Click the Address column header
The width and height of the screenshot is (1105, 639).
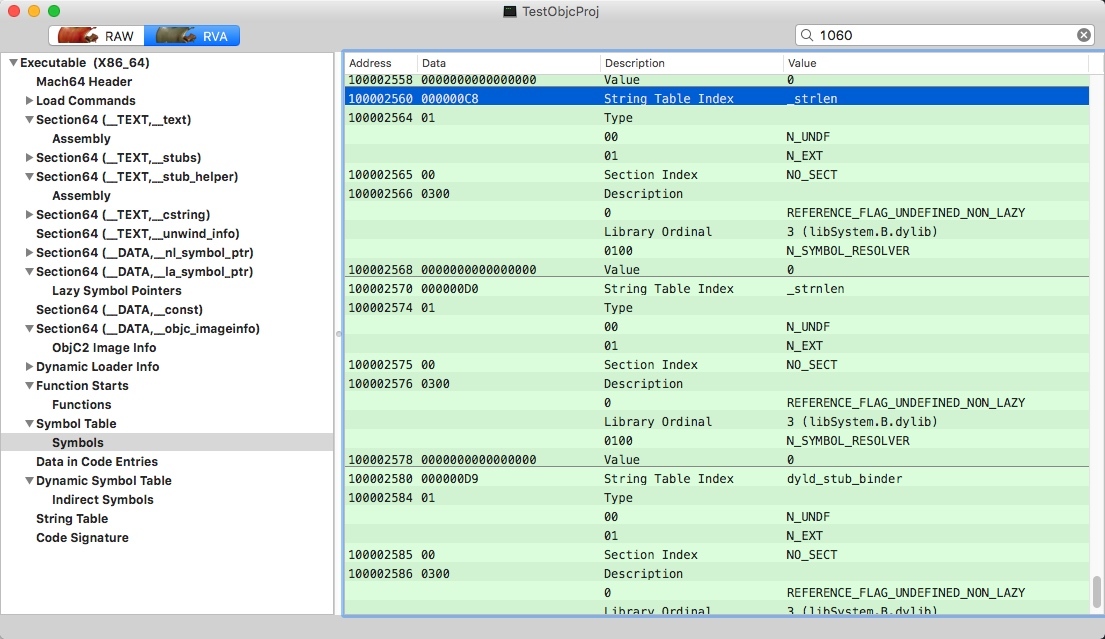[x=381, y=63]
